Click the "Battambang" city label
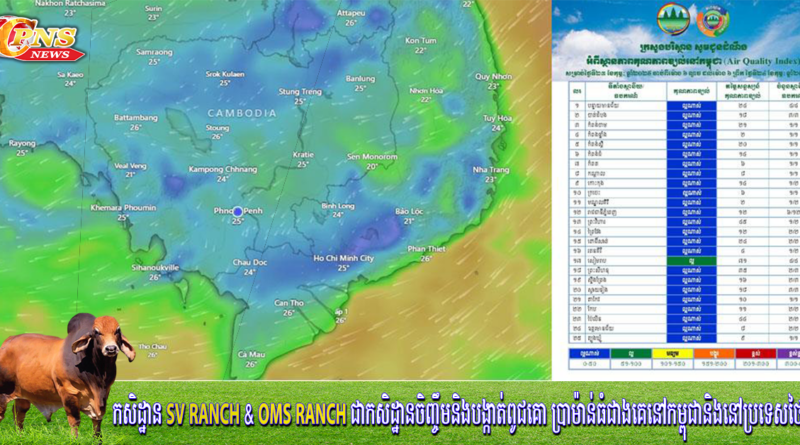 [136, 117]
